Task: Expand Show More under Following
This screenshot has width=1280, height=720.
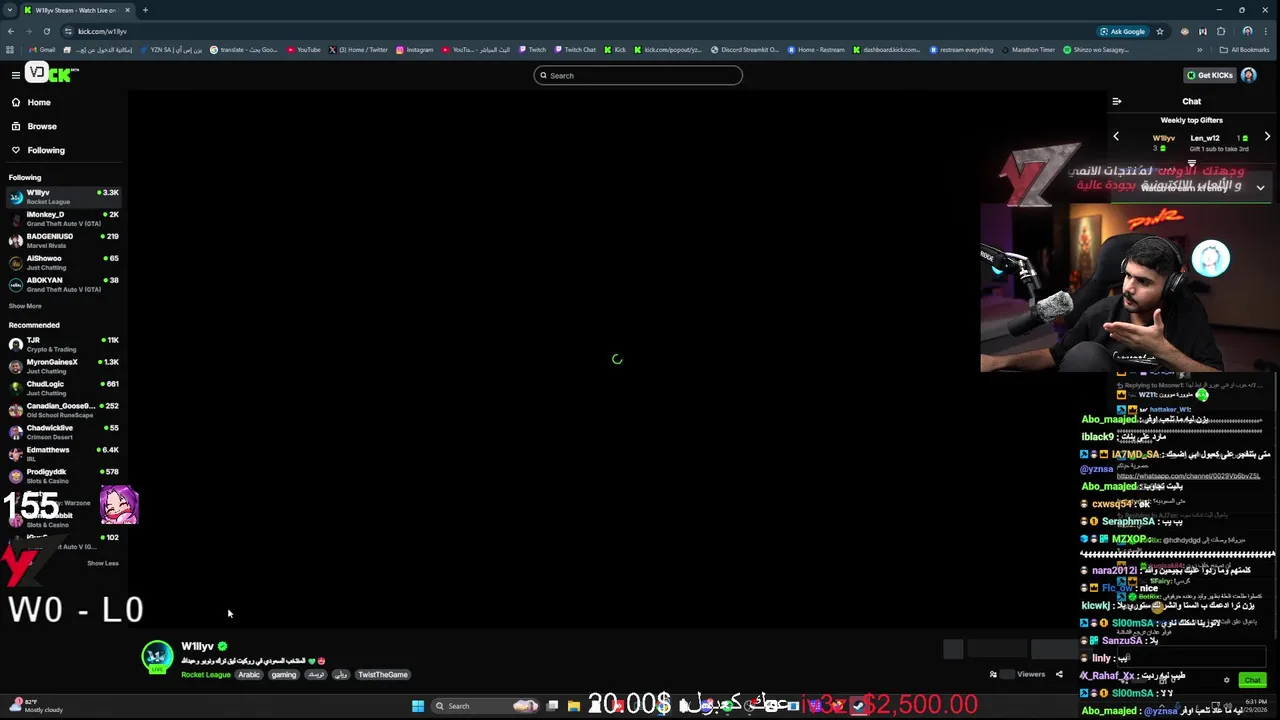Action: (25, 306)
